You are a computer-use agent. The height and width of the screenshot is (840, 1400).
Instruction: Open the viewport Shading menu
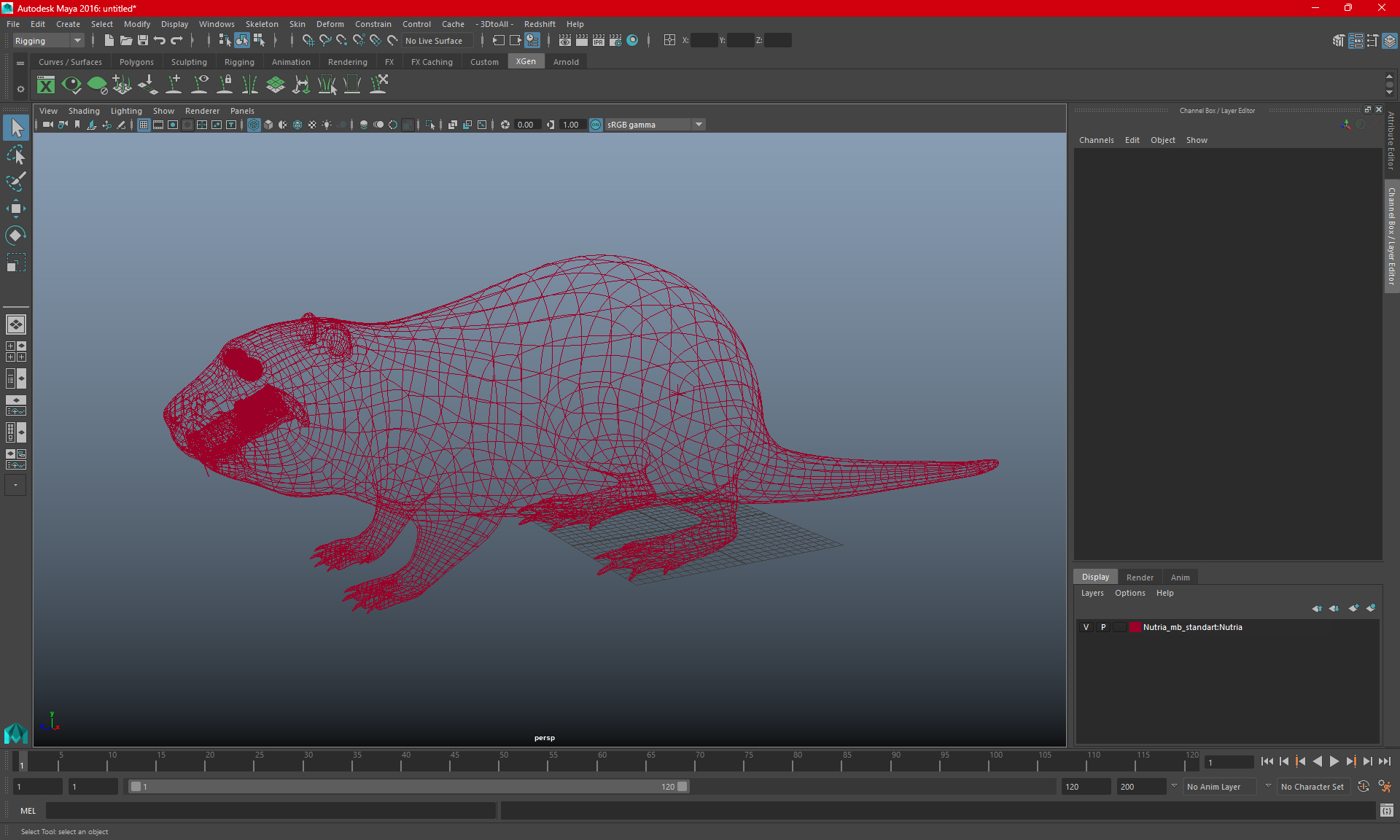pyautogui.click(x=84, y=111)
